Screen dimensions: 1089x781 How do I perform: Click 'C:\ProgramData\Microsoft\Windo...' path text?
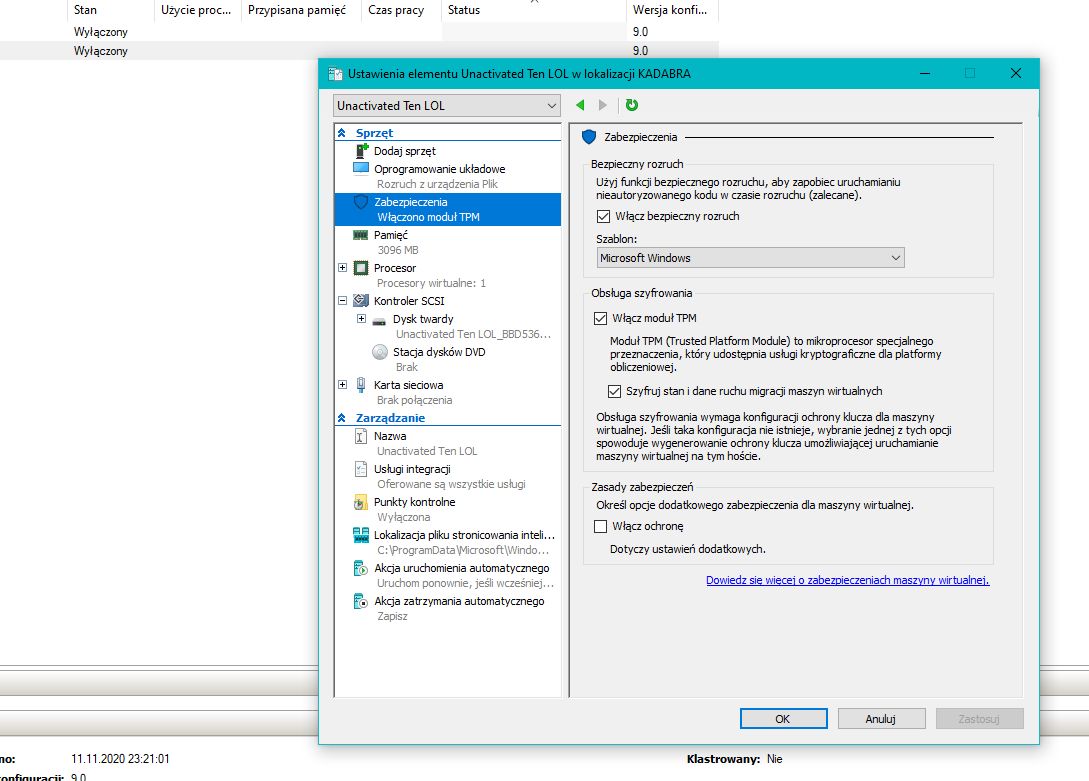[x=463, y=550]
